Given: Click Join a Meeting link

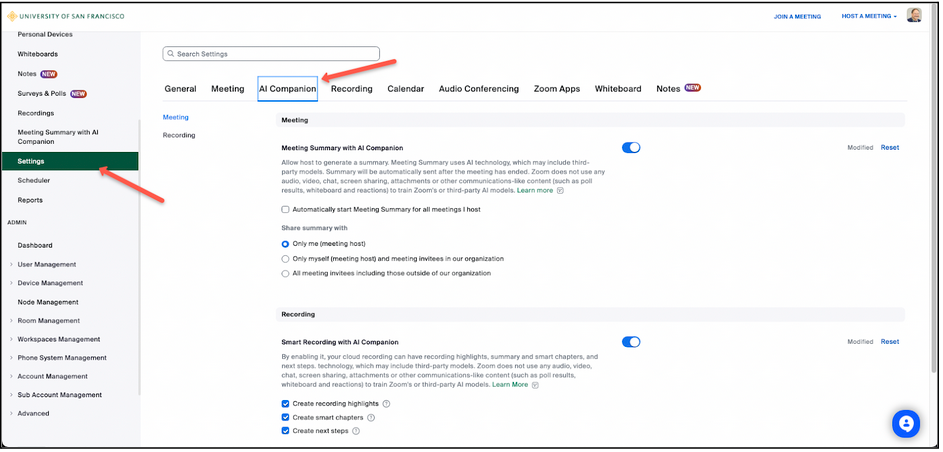Looking at the screenshot, I should pos(797,16).
